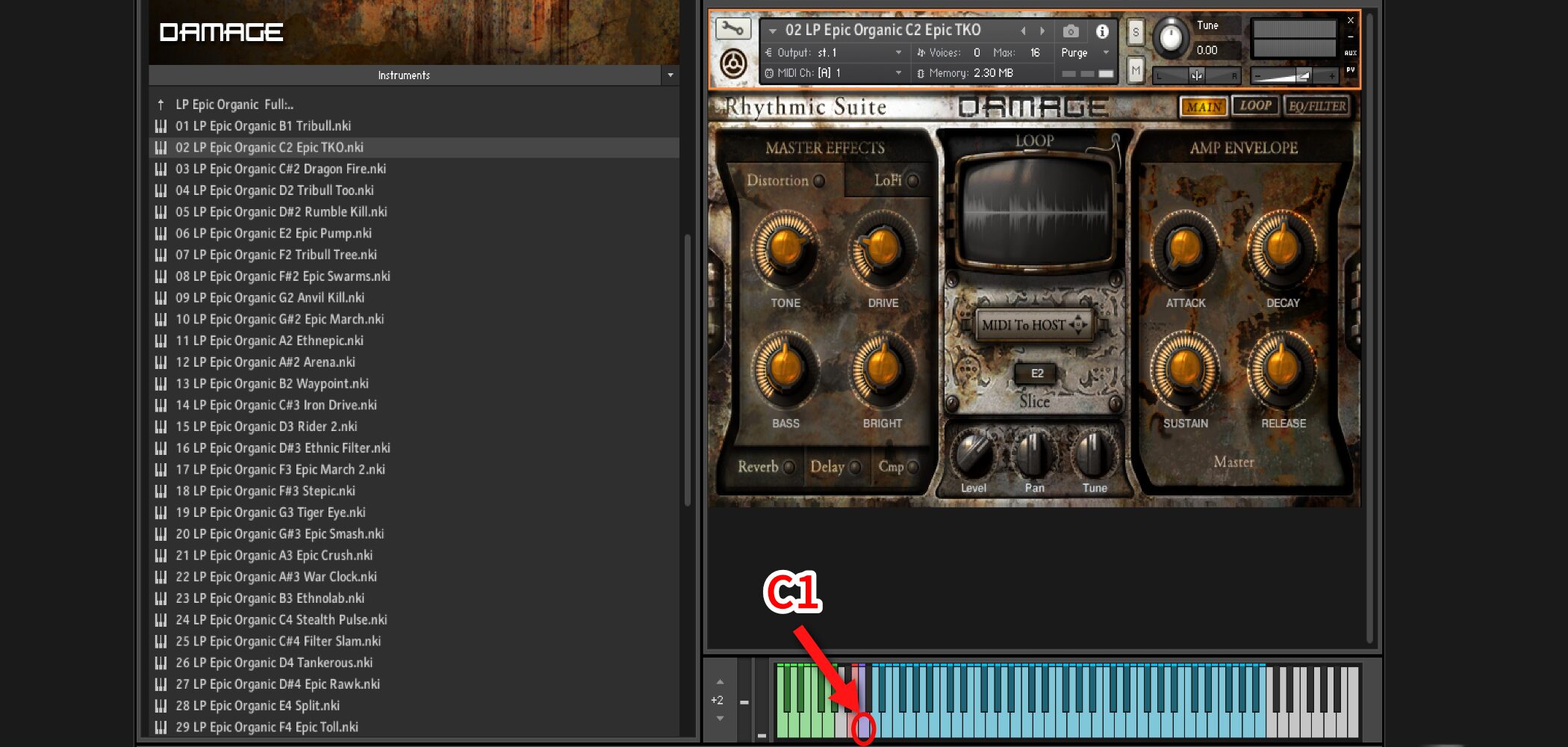
Task: Shift keyboard octave down with arrow
Action: pos(720,719)
